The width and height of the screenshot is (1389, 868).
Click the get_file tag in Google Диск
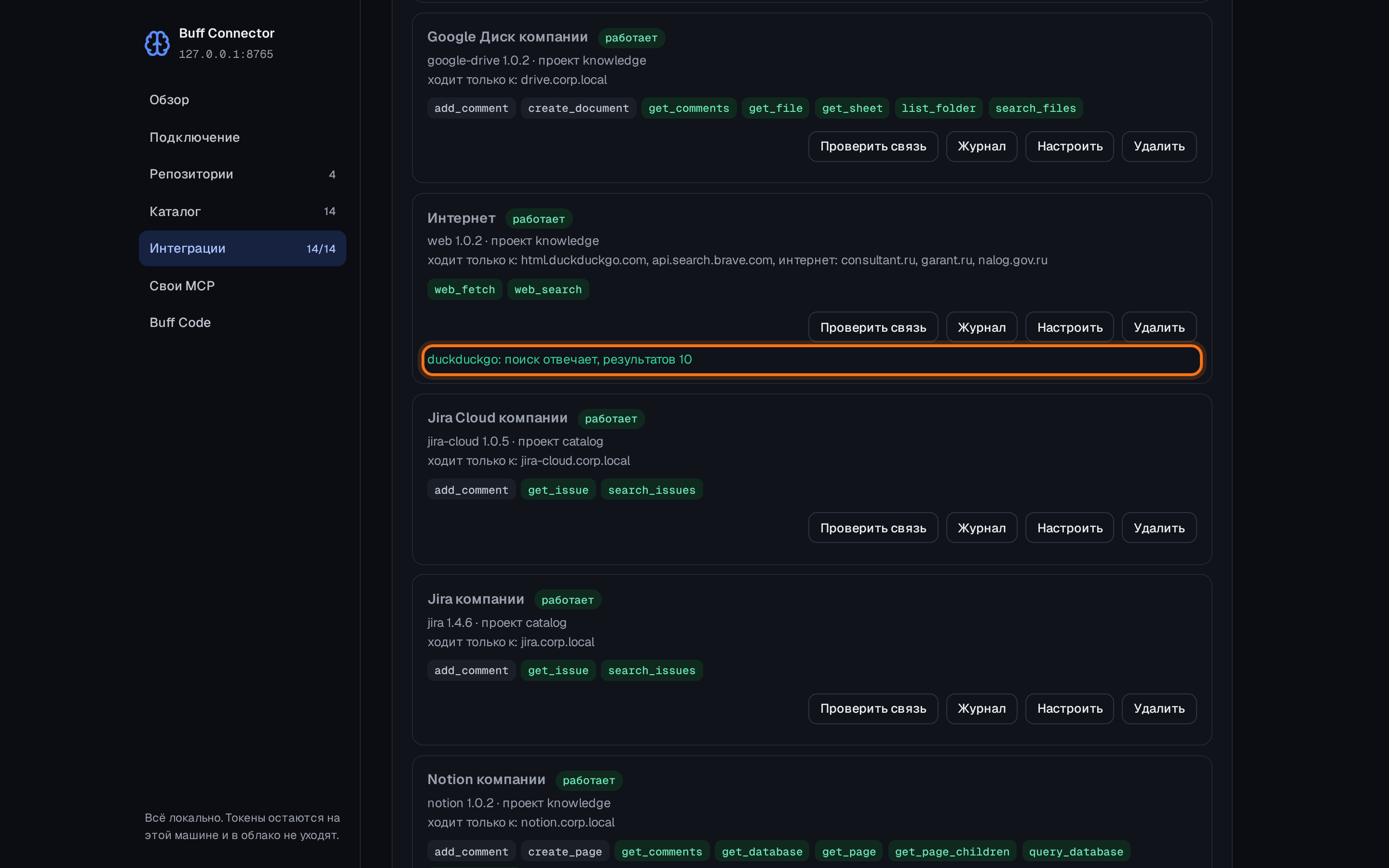tap(775, 108)
